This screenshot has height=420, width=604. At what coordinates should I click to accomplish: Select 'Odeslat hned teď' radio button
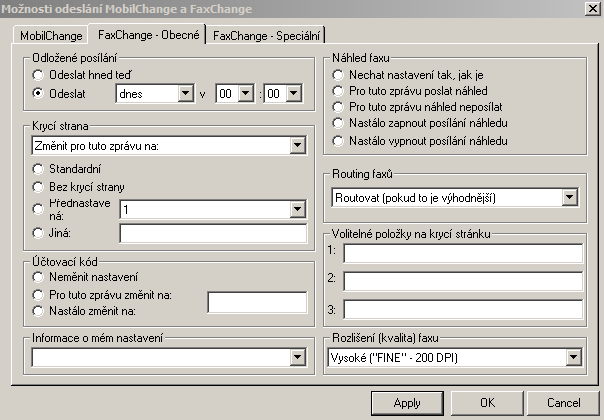[x=38, y=75]
